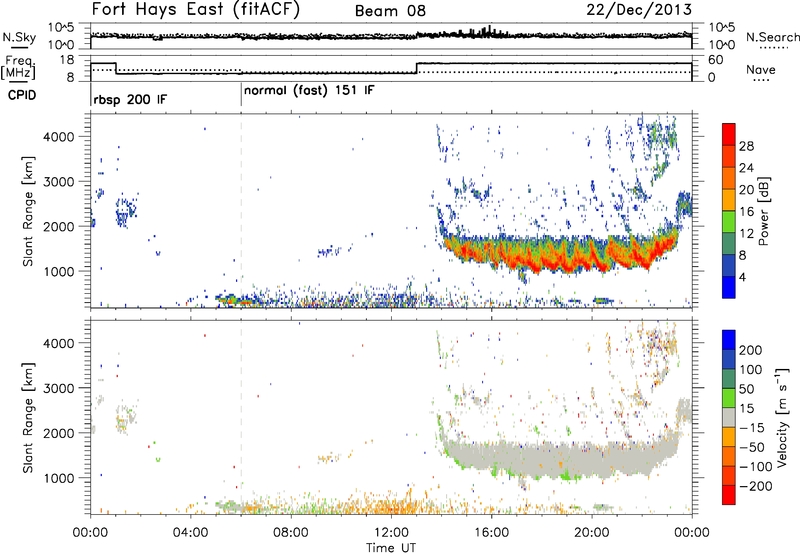800x554 pixels.
Task: Click the '04:00' time tick label
Action: (x=190, y=533)
